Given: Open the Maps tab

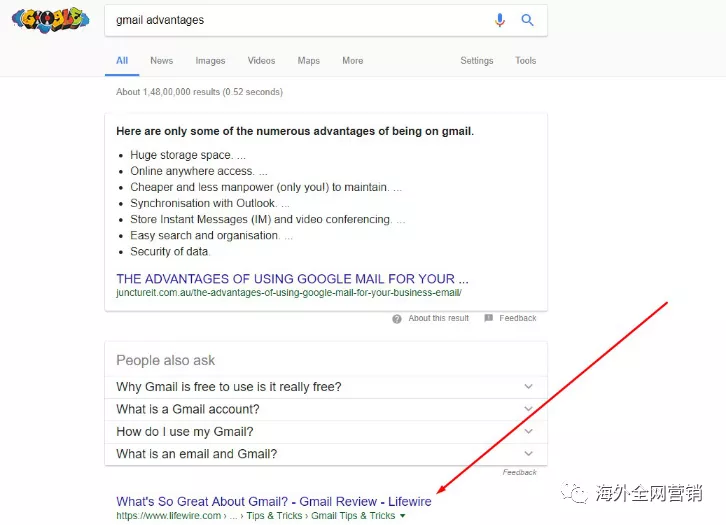Looking at the screenshot, I should point(308,61).
